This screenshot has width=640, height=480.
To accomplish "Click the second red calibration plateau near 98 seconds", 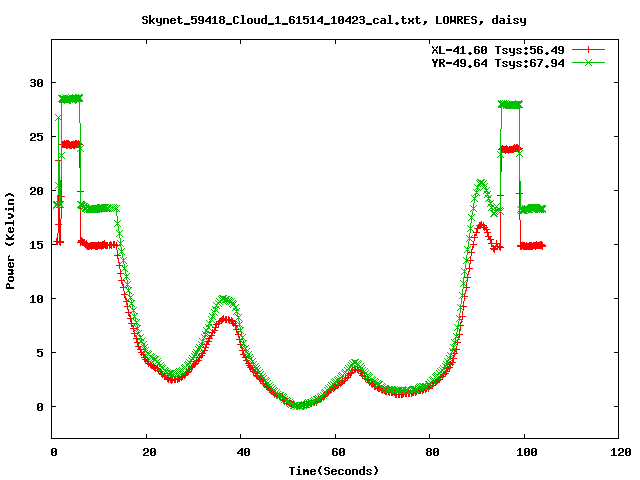I will pos(510,149).
